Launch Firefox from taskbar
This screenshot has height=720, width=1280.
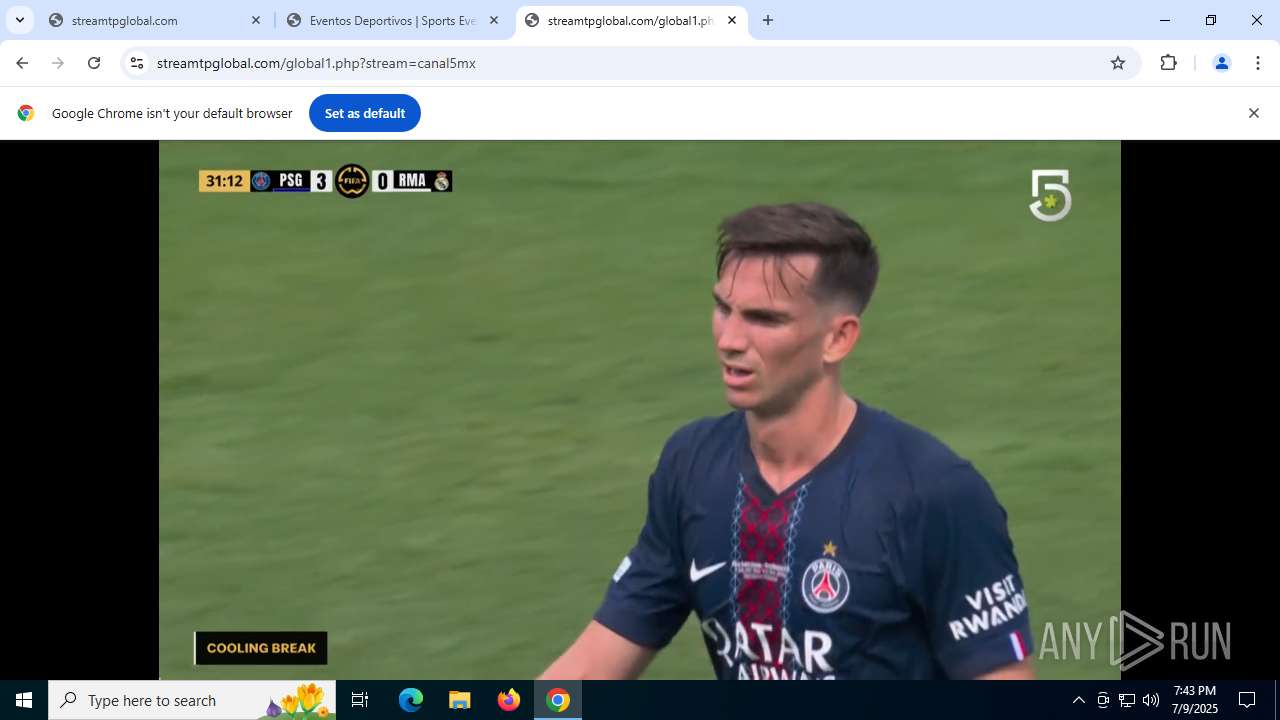[x=509, y=700]
